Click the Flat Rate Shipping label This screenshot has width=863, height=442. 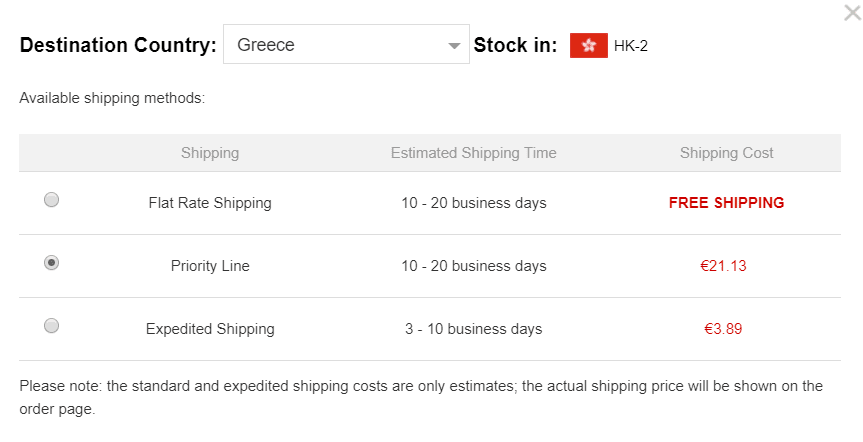point(210,203)
